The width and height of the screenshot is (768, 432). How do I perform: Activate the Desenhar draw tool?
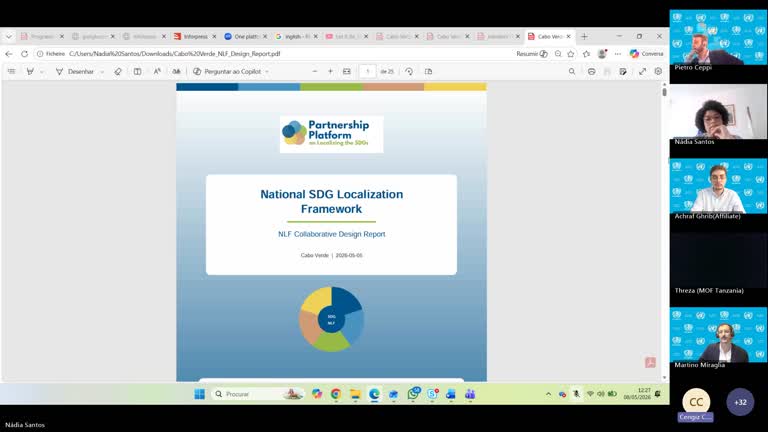click(75, 72)
